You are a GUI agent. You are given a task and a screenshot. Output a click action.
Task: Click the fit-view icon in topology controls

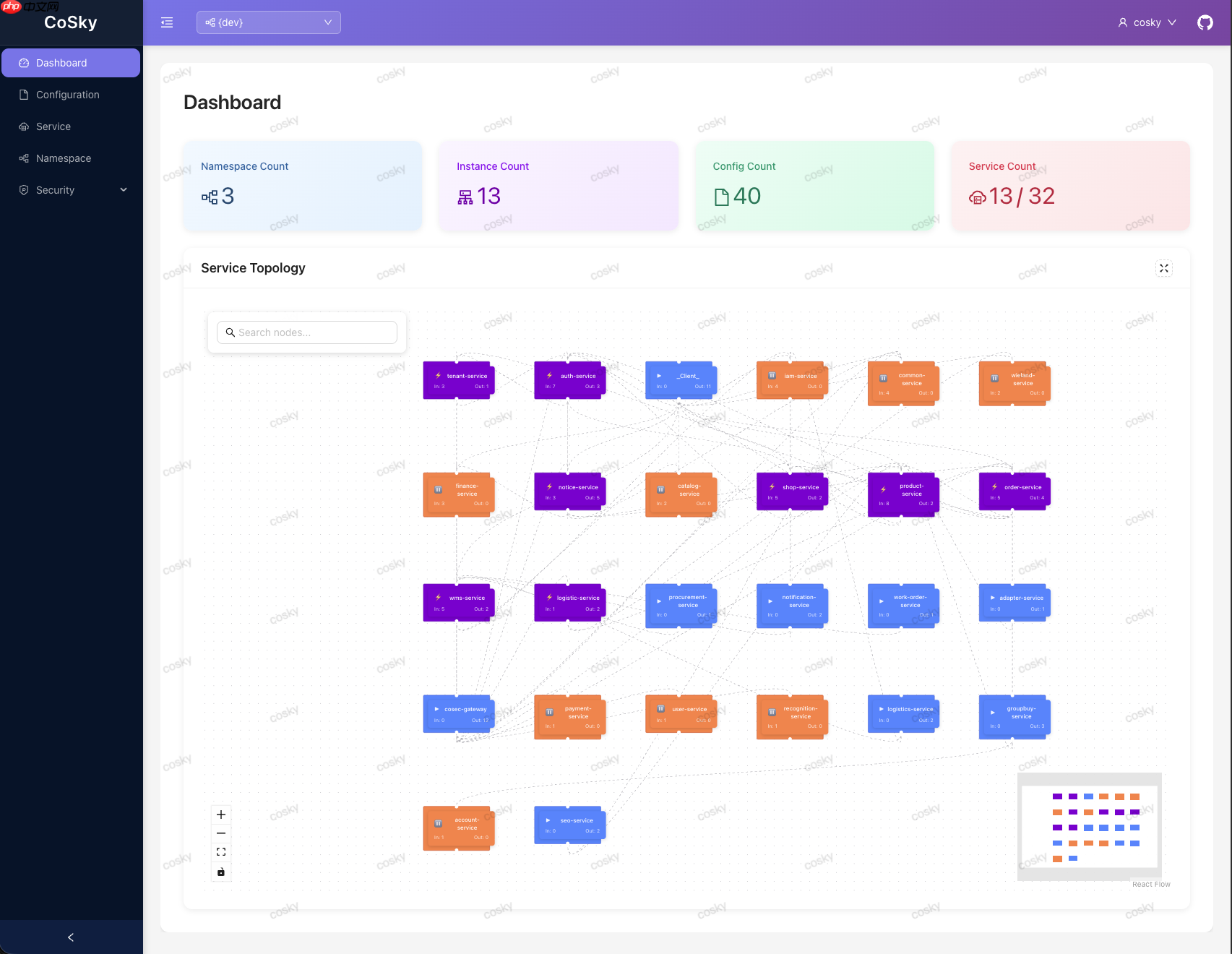point(221,851)
